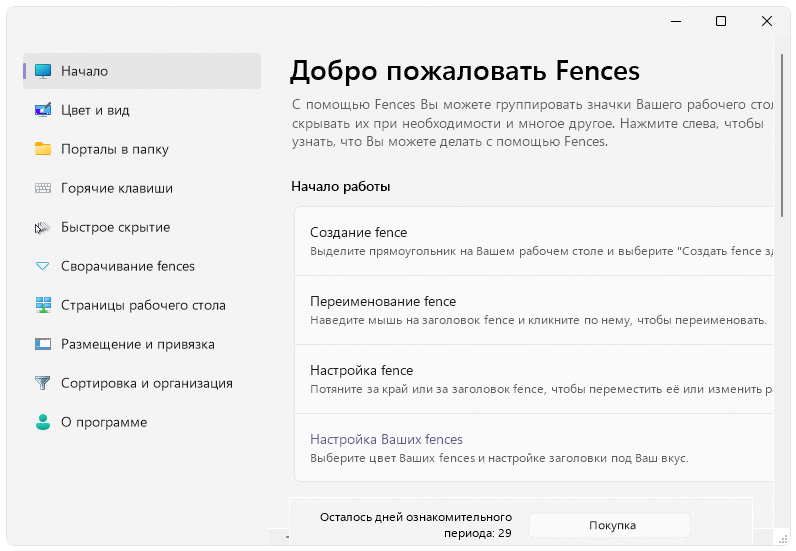The height and width of the screenshot is (551, 796).
Task: Click the person icon for О программе
Action: 43,422
